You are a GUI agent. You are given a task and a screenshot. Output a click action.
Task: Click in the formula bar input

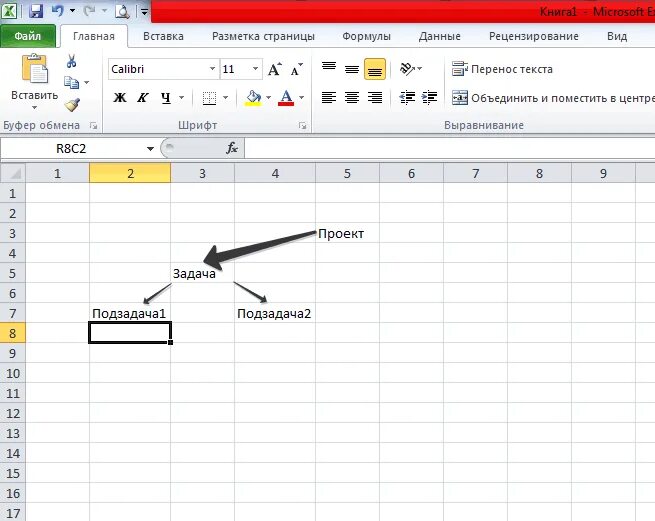tap(449, 148)
